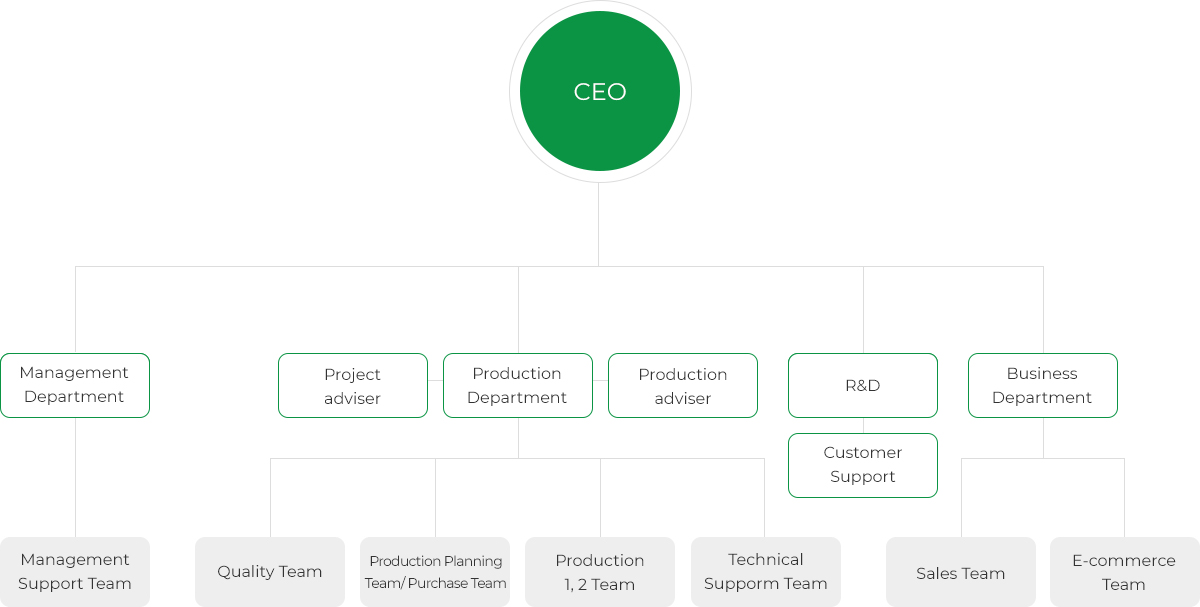Click the Technical Supporm Team box

coord(766,572)
